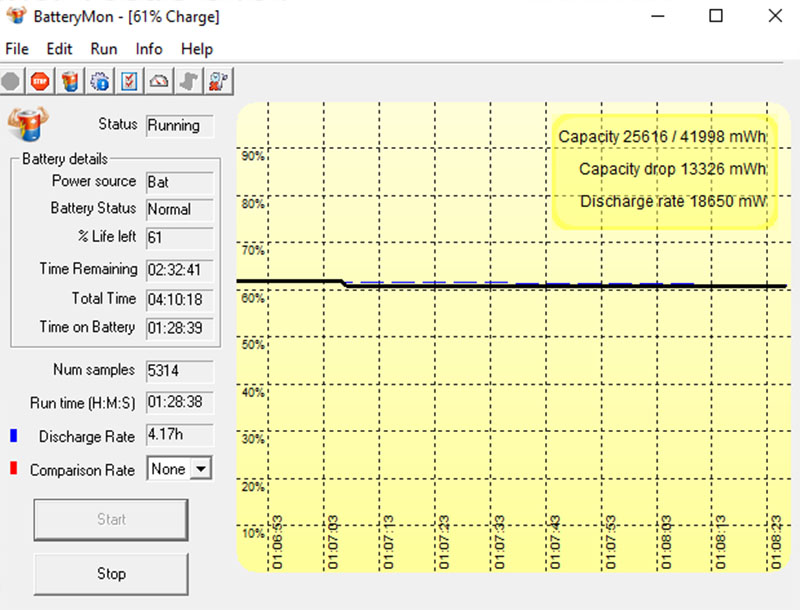Click the speedometer gauge toolbar icon
This screenshot has height=610, width=800.
tap(158, 80)
